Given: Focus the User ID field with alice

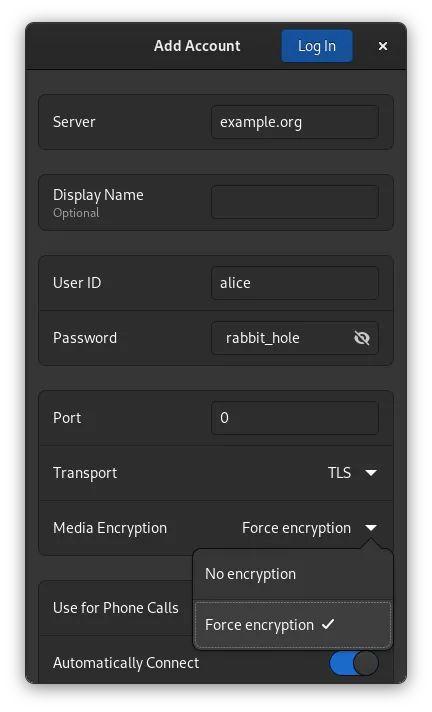Looking at the screenshot, I should point(295,283).
